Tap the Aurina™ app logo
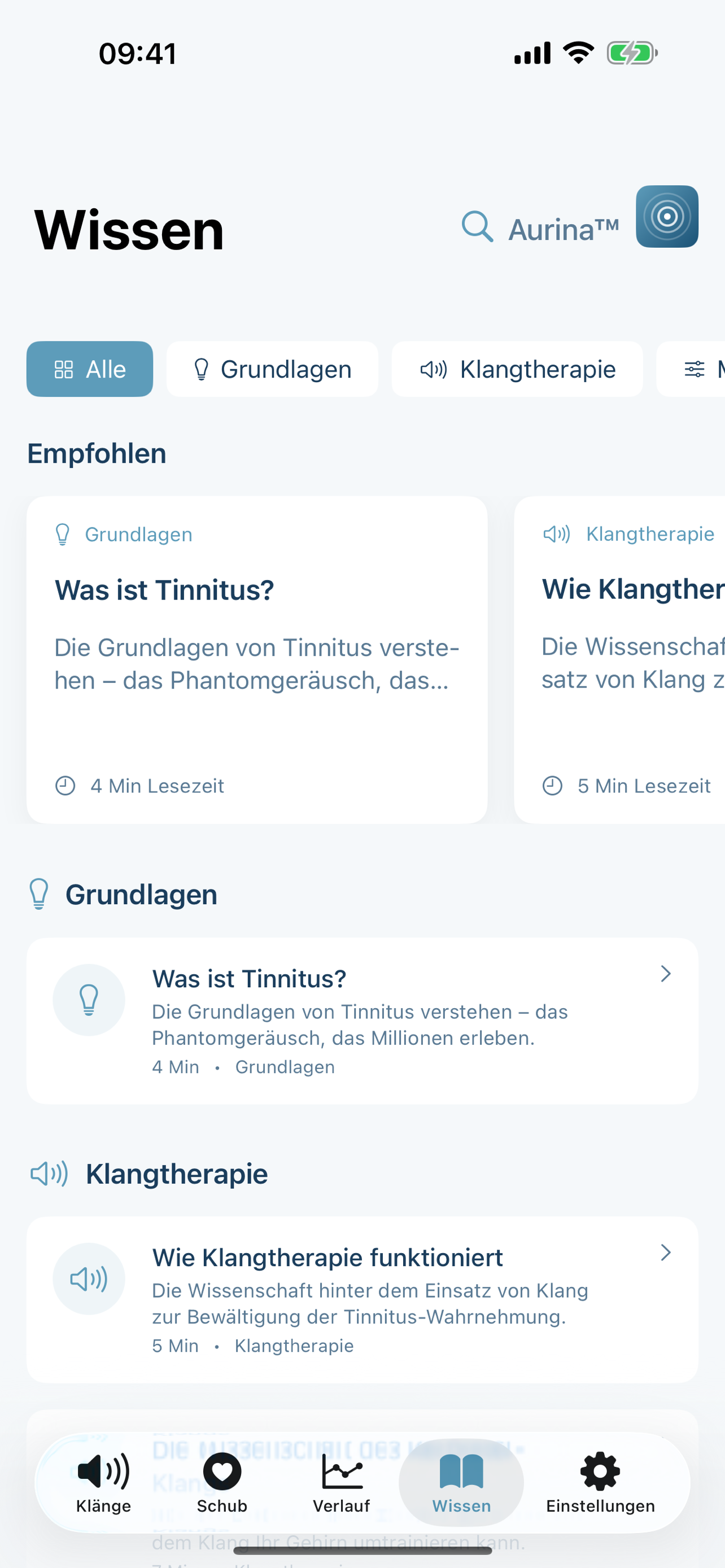 (x=667, y=217)
